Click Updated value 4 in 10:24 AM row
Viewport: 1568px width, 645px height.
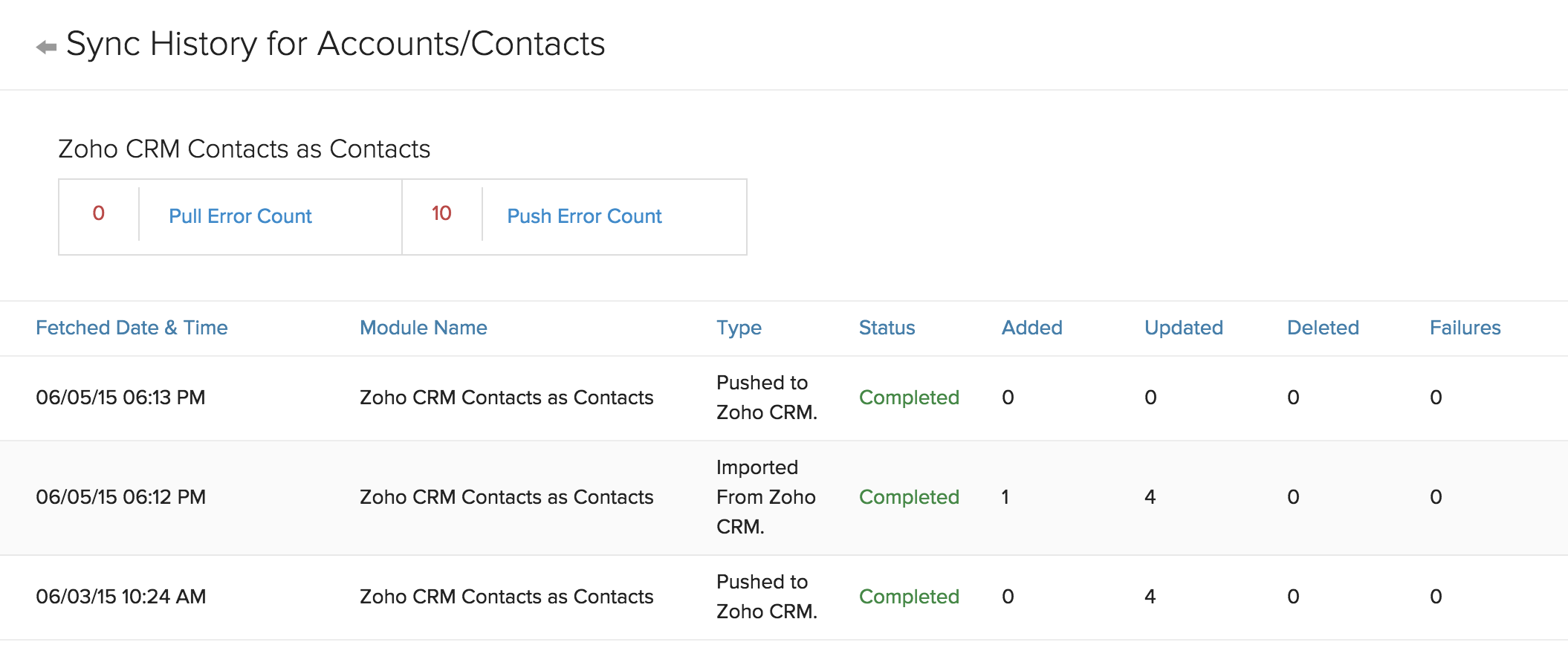(1150, 597)
